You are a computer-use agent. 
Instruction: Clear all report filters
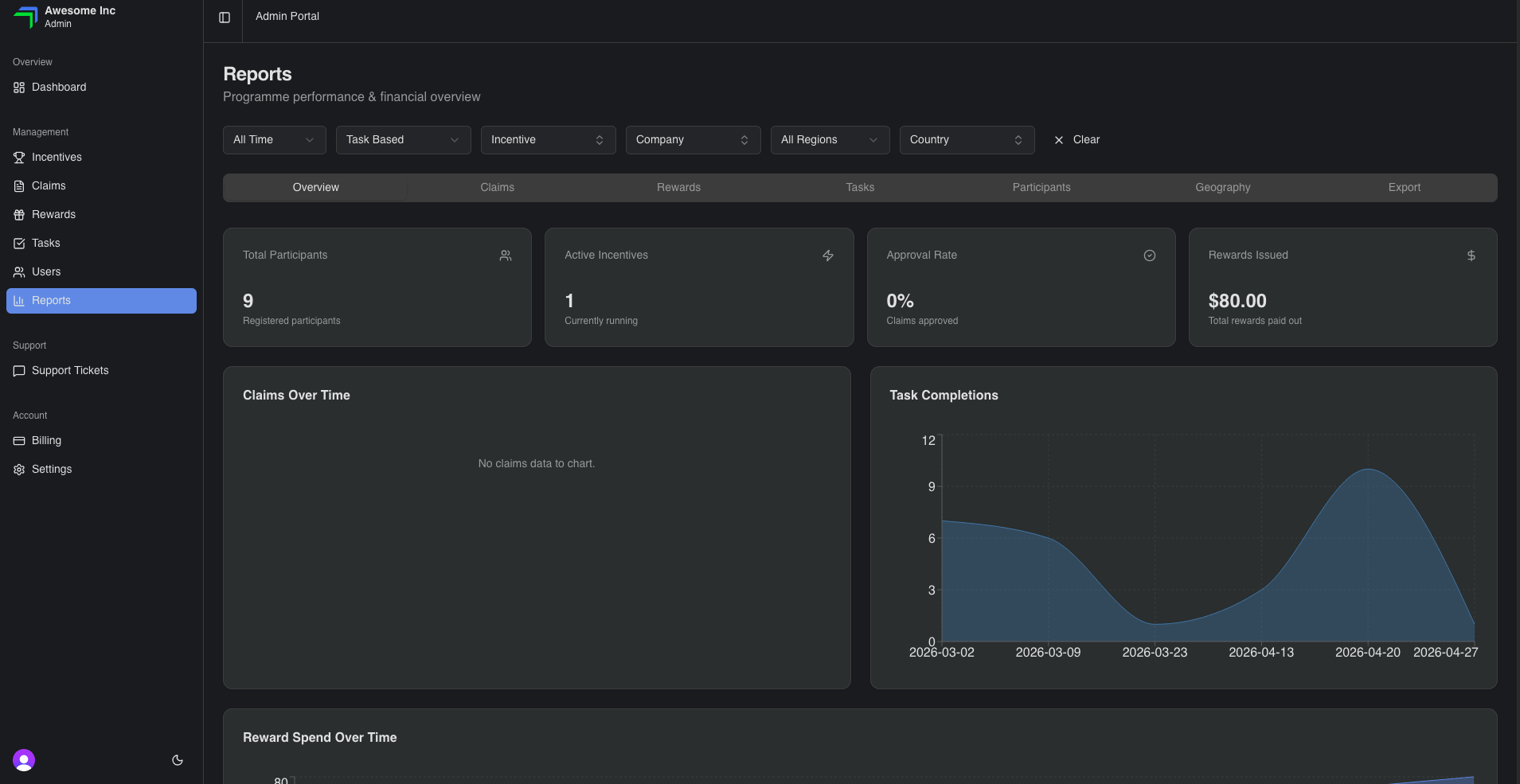(1077, 140)
